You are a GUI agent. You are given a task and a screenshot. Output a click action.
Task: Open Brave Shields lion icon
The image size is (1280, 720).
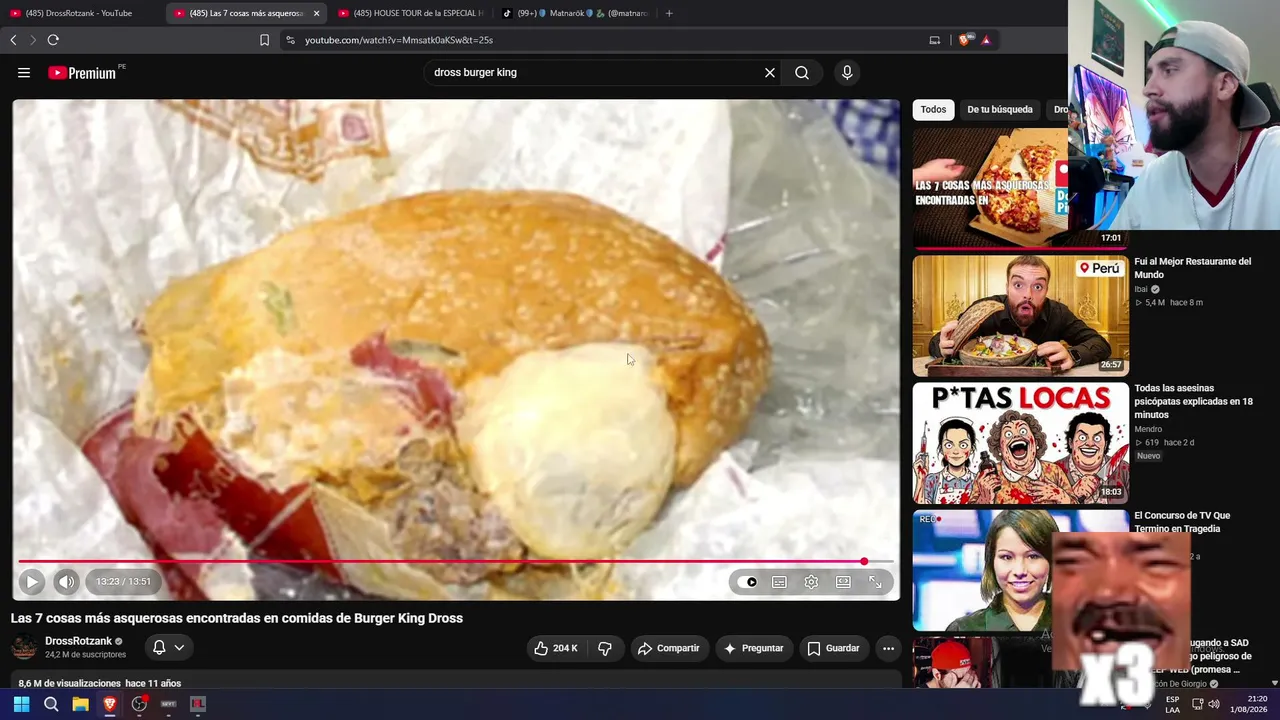coord(964,40)
